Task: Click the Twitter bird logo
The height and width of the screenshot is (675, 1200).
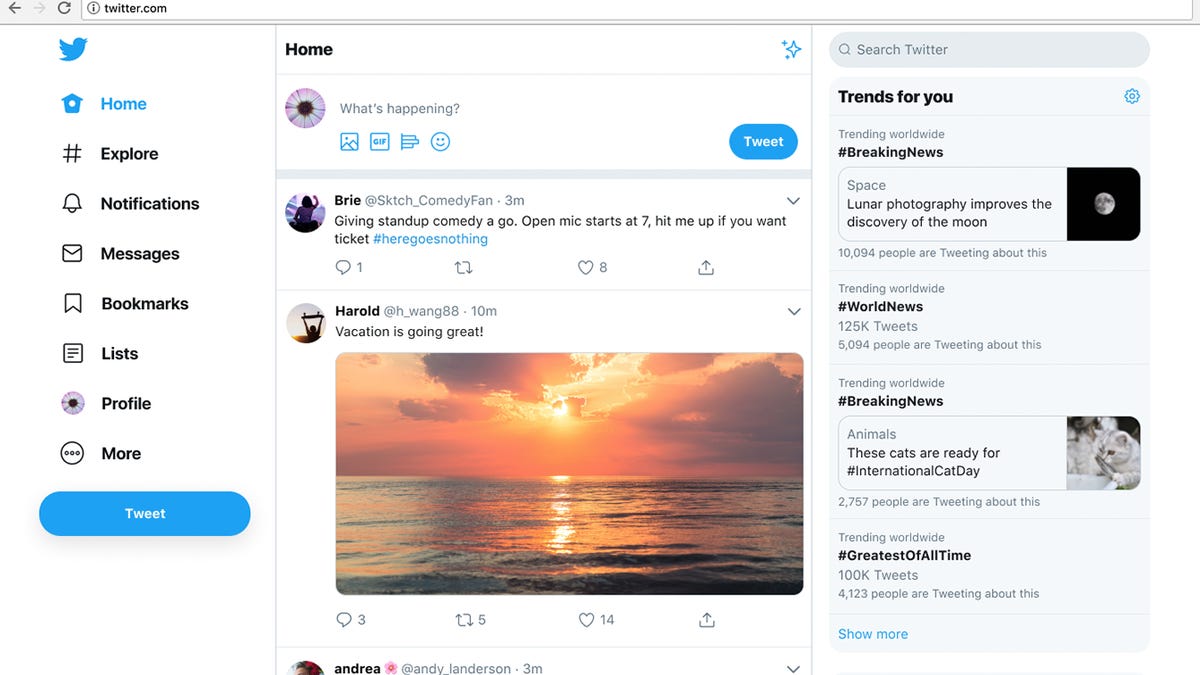Action: 73,48
